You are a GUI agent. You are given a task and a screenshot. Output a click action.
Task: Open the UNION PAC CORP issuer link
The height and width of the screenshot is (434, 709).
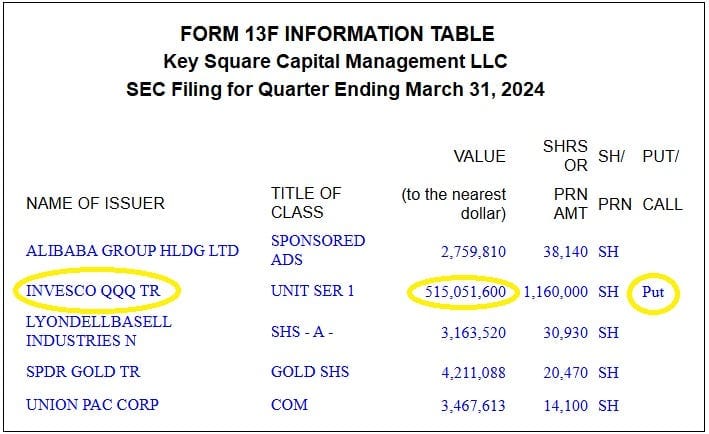pyautogui.click(x=92, y=405)
